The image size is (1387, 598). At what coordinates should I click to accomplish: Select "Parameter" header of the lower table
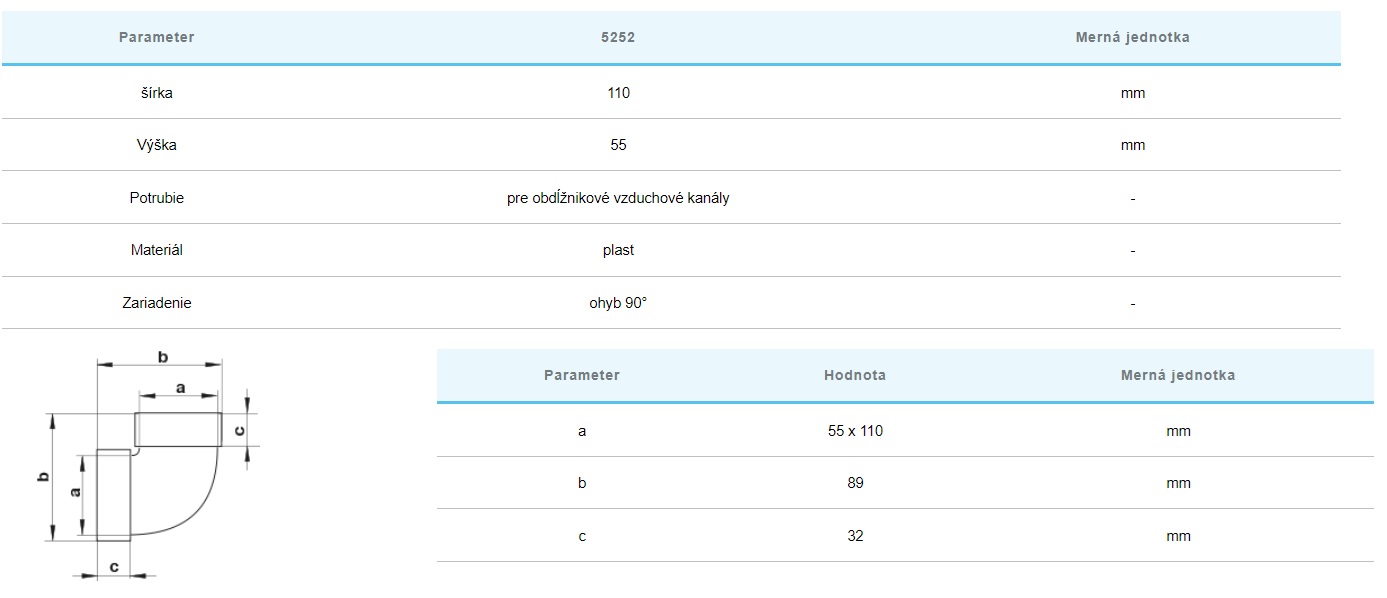click(581, 375)
